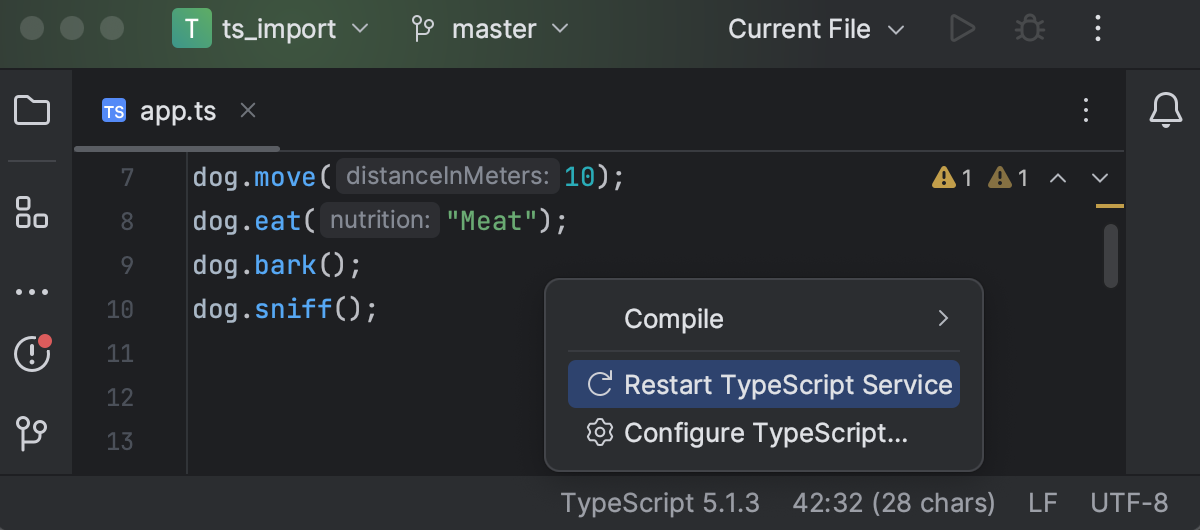Click the TypeScript 5.1.3 status widget
1200x530 pixels.
click(660, 502)
